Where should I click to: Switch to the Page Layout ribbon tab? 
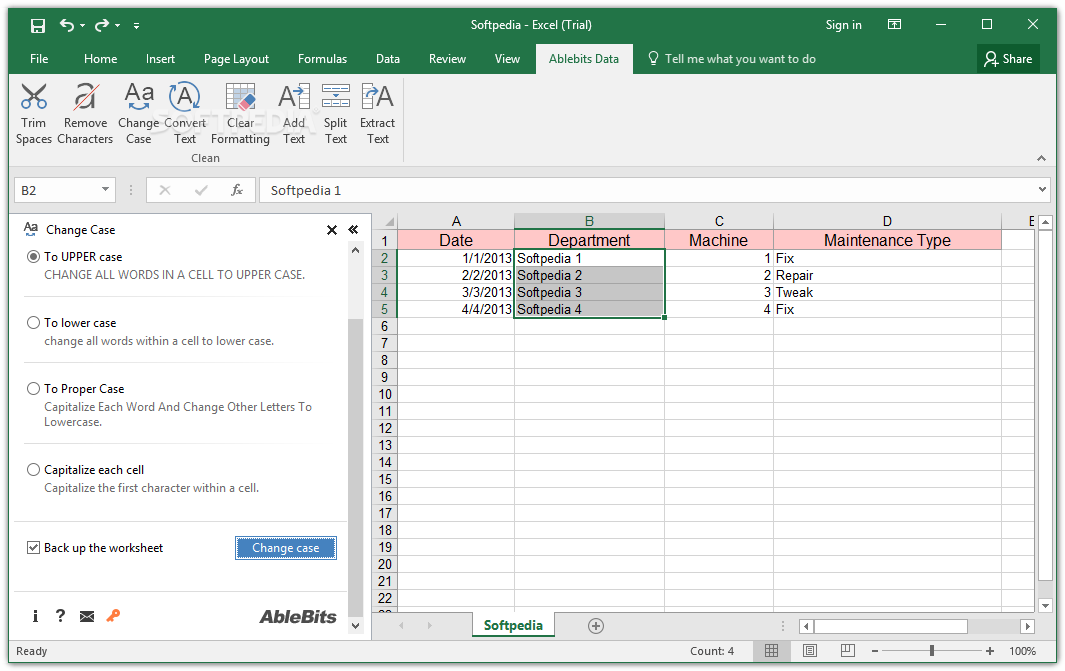pyautogui.click(x=236, y=59)
